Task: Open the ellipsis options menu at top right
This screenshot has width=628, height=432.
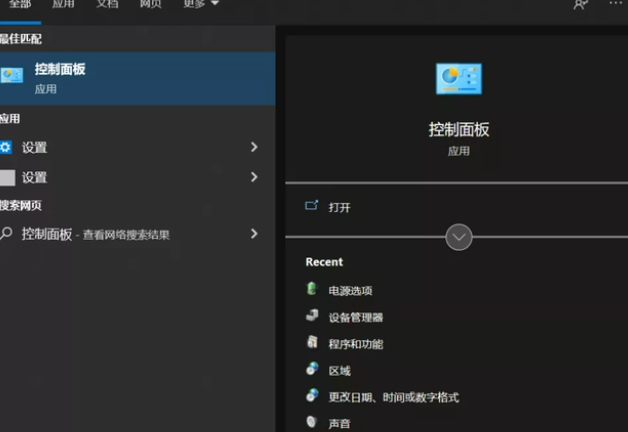Action: 615,5
